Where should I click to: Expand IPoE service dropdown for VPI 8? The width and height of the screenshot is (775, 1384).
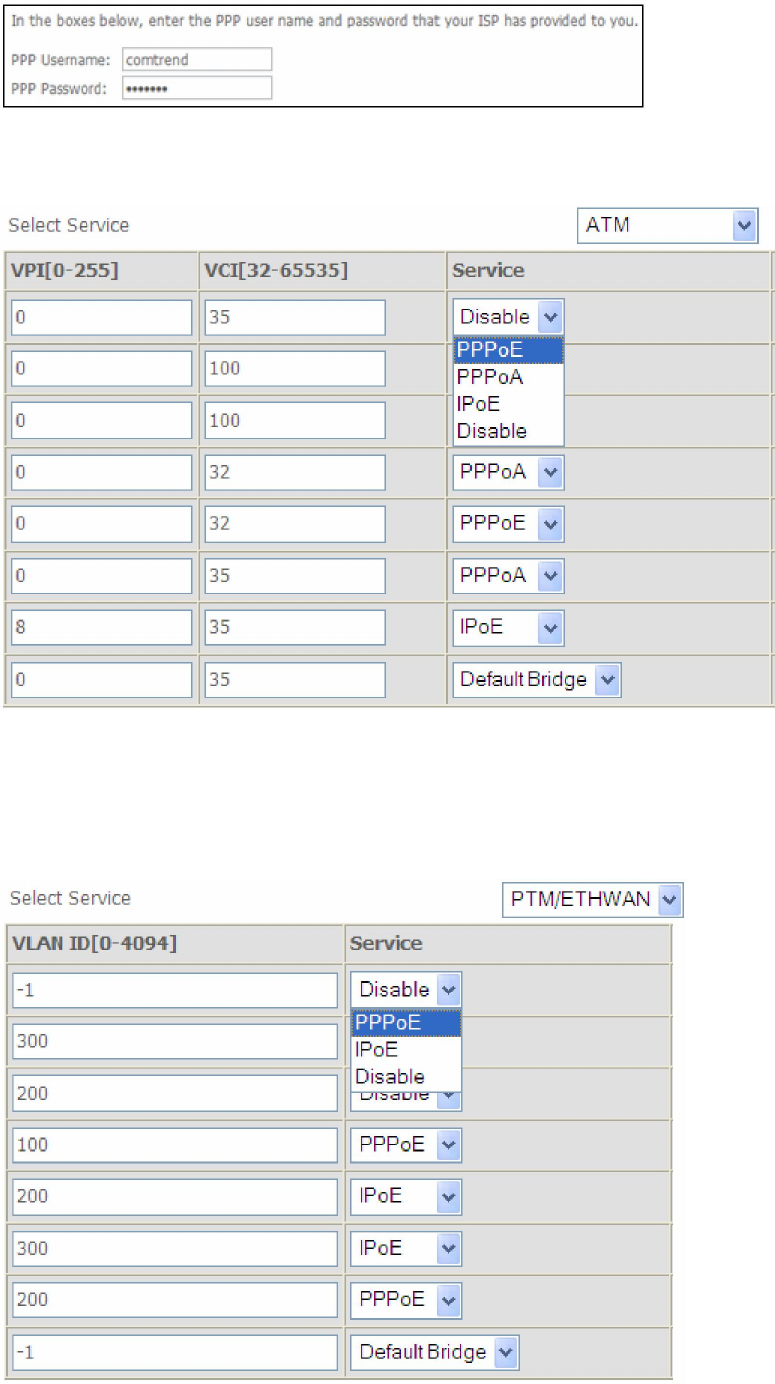[x=508, y=628]
